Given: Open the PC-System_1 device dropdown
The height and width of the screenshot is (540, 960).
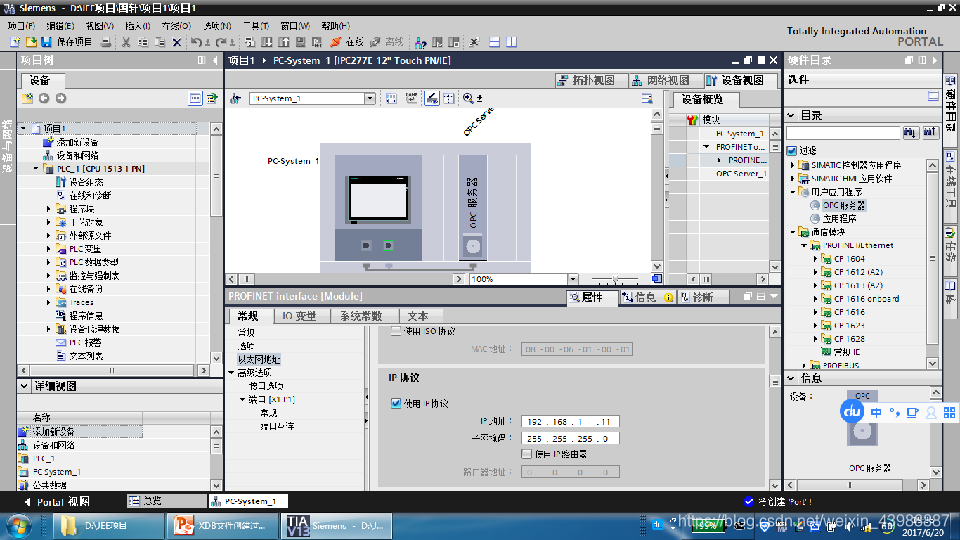Looking at the screenshot, I should click(370, 98).
